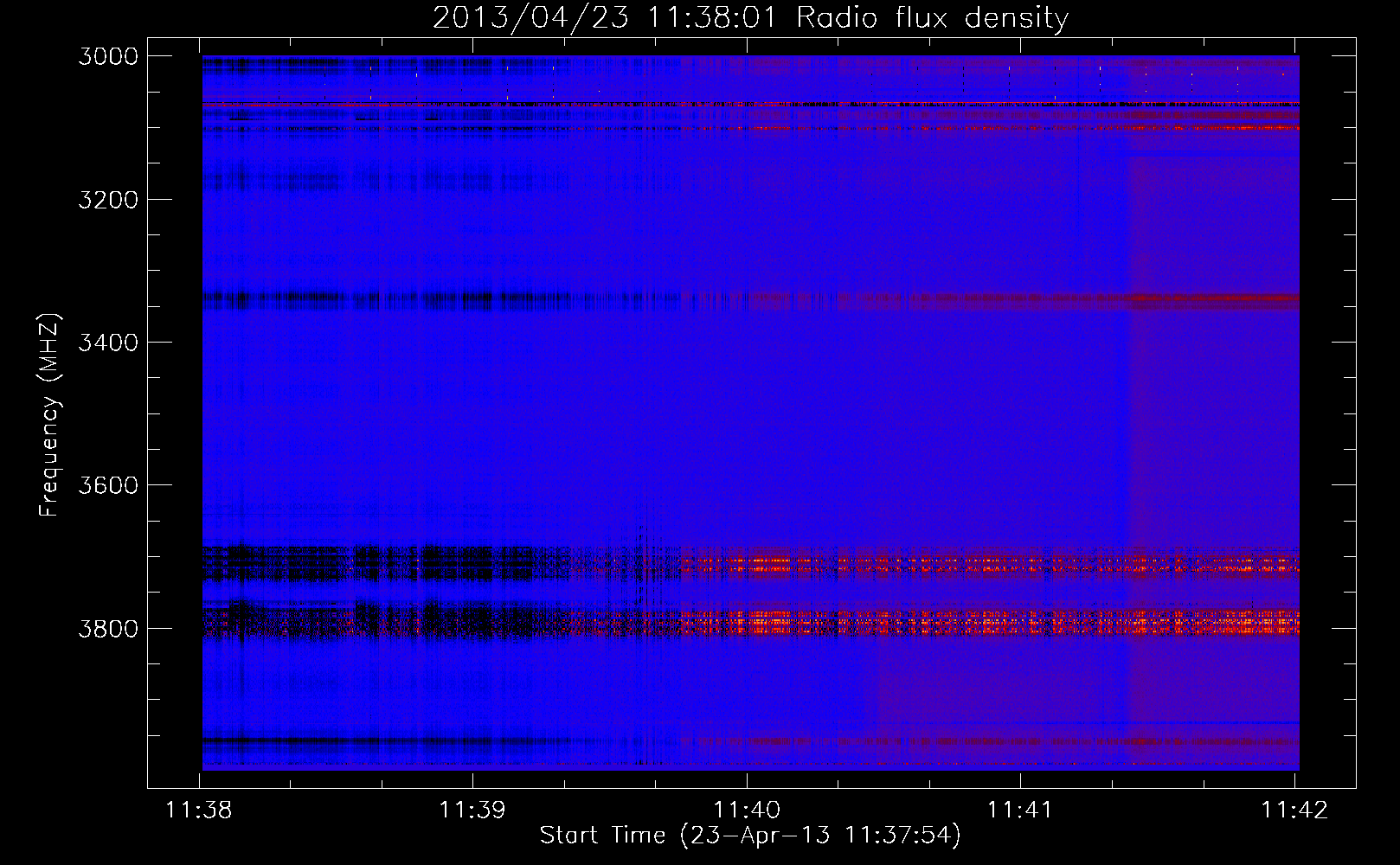Screen dimensions: 1400x865
Task: Click the 11:42 time tick label
Action: coord(1294,811)
